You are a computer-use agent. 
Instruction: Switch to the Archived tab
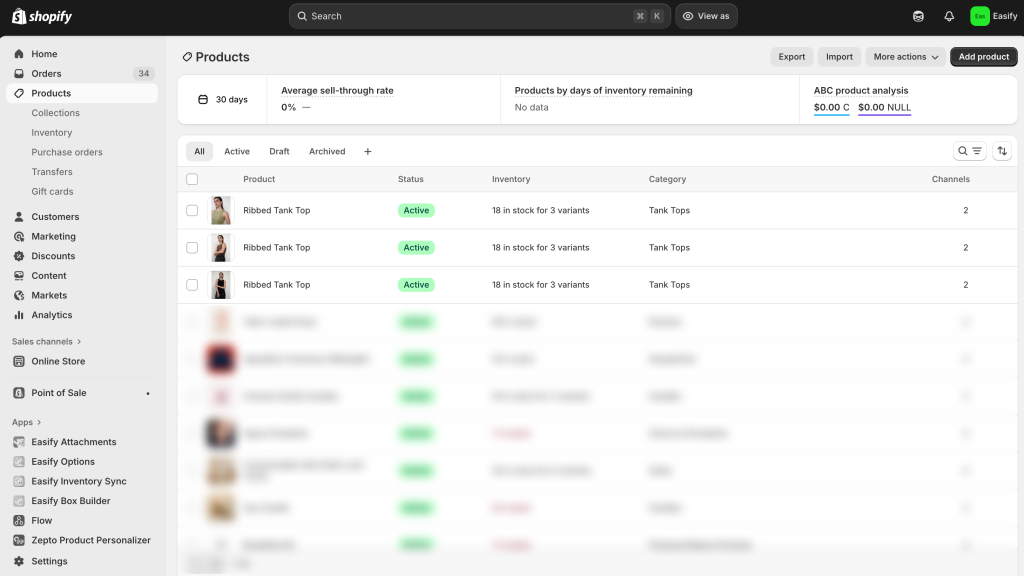pyautogui.click(x=327, y=152)
